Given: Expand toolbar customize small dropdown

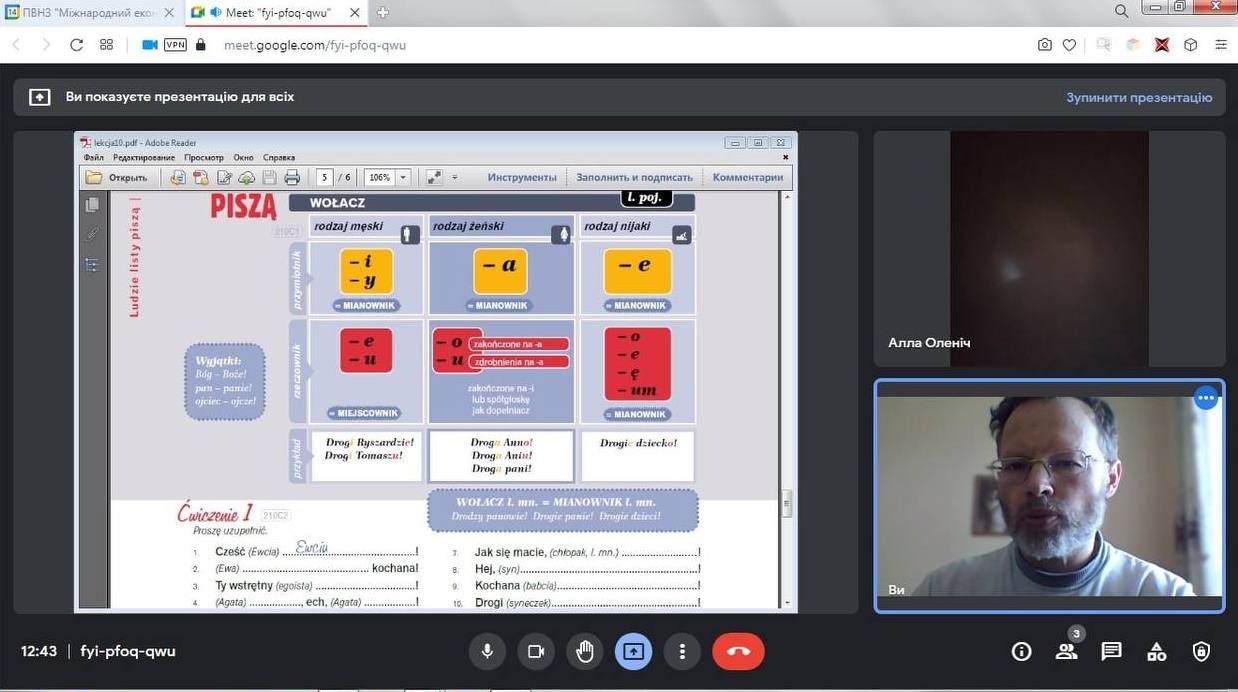Looking at the screenshot, I should click(455, 177).
